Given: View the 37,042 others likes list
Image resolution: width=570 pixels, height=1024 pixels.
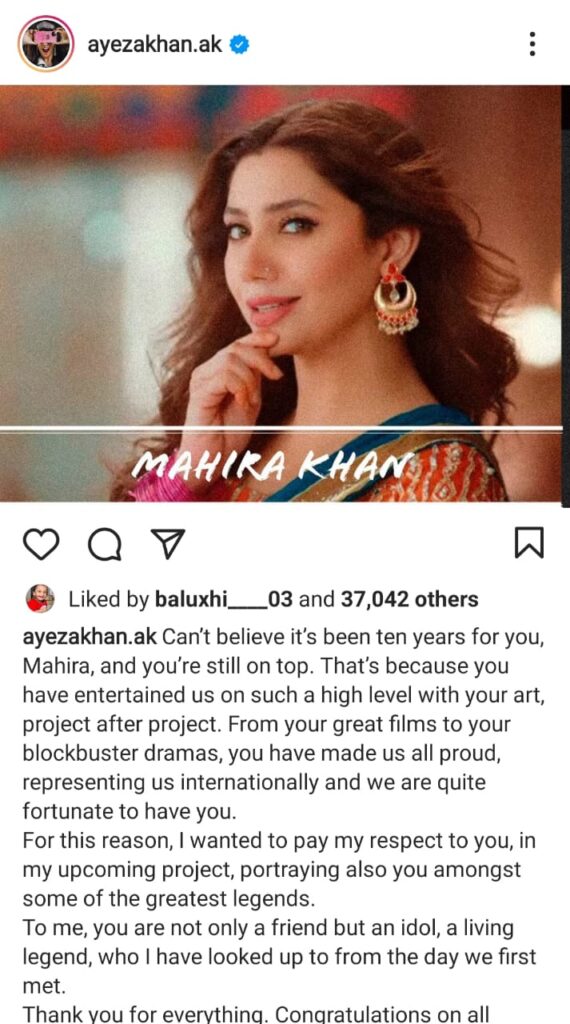Looking at the screenshot, I should [409, 599].
